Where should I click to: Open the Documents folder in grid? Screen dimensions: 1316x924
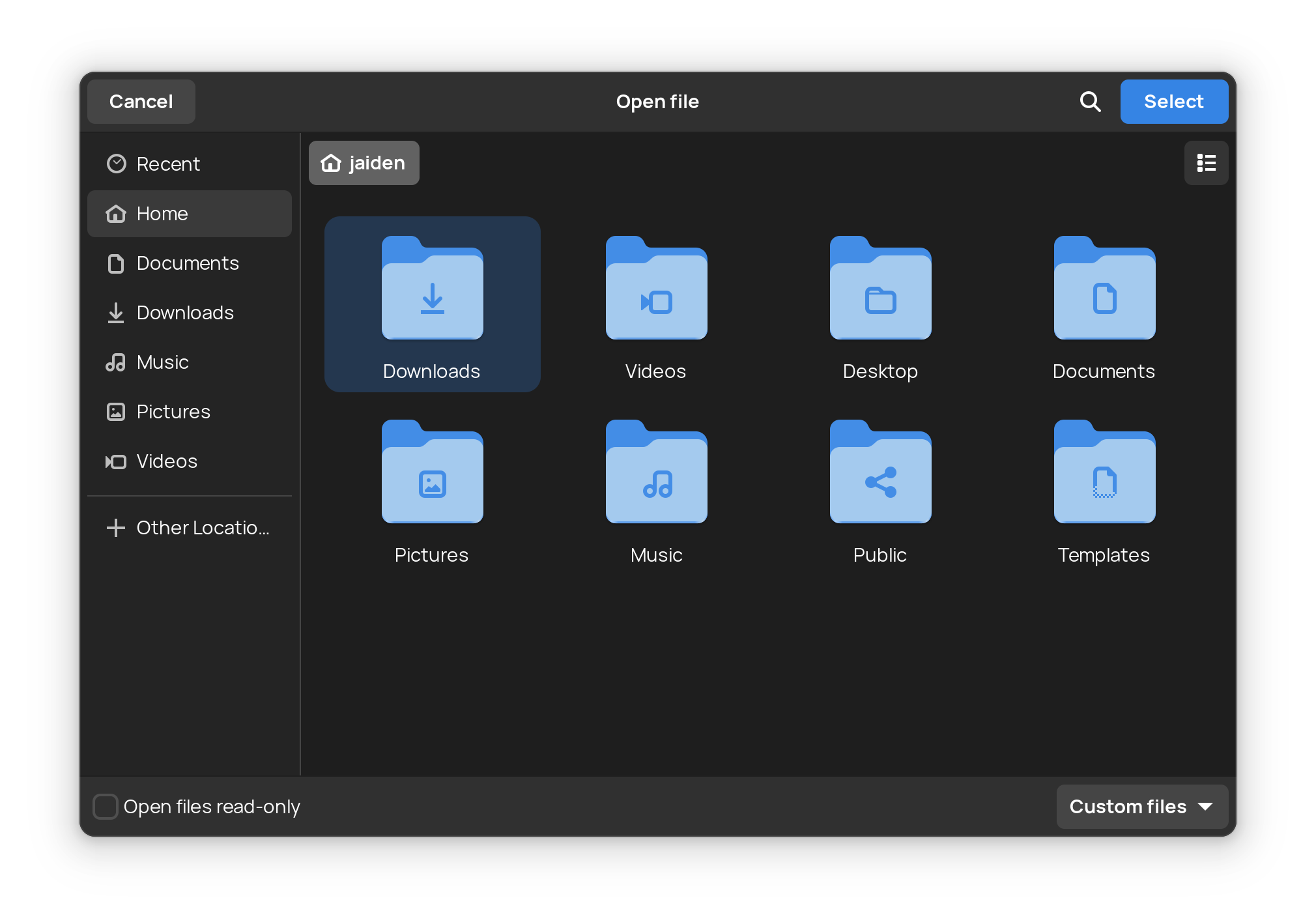pyautogui.click(x=1104, y=287)
